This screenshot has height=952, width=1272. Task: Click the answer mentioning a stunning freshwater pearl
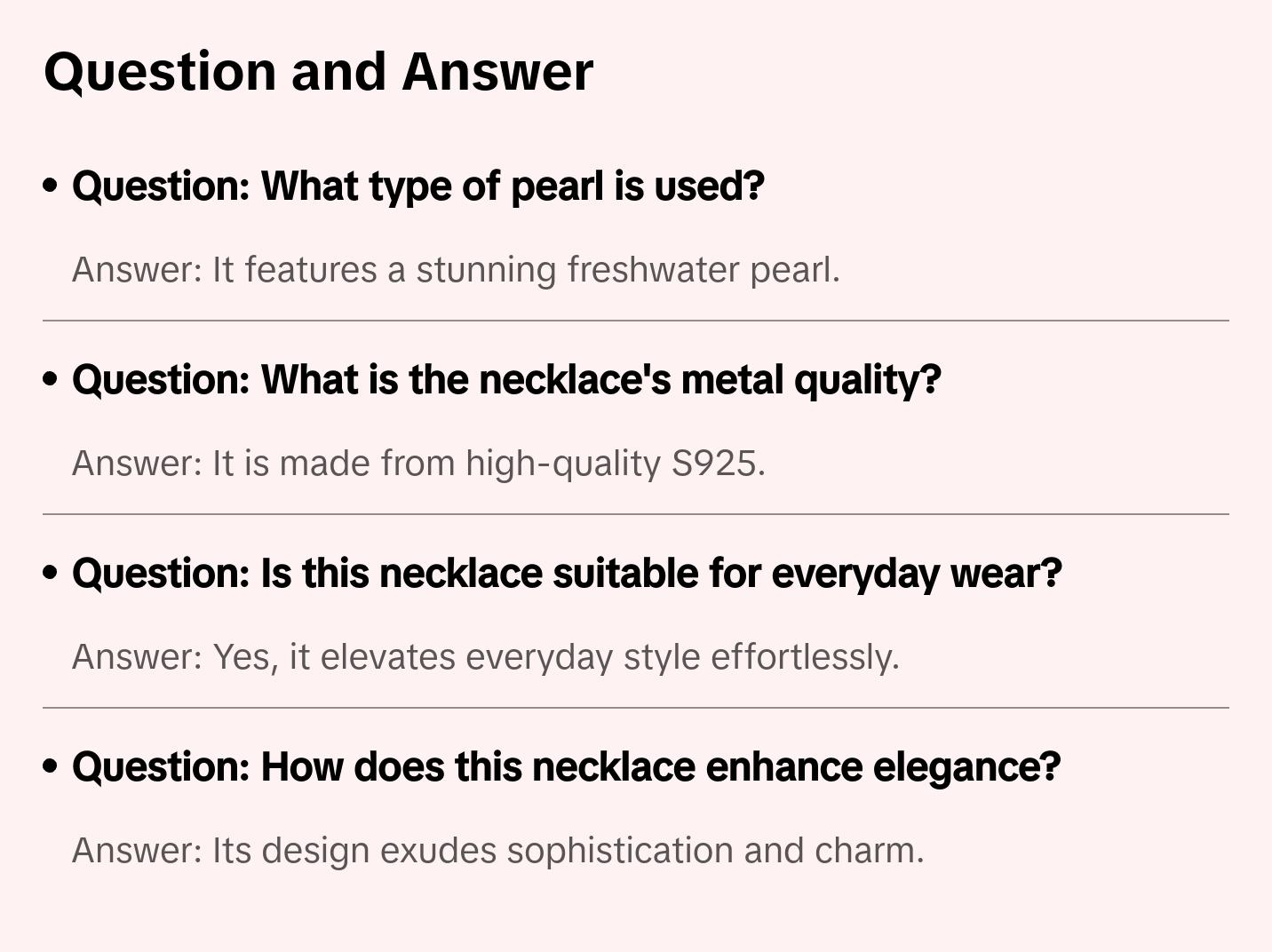point(455,270)
